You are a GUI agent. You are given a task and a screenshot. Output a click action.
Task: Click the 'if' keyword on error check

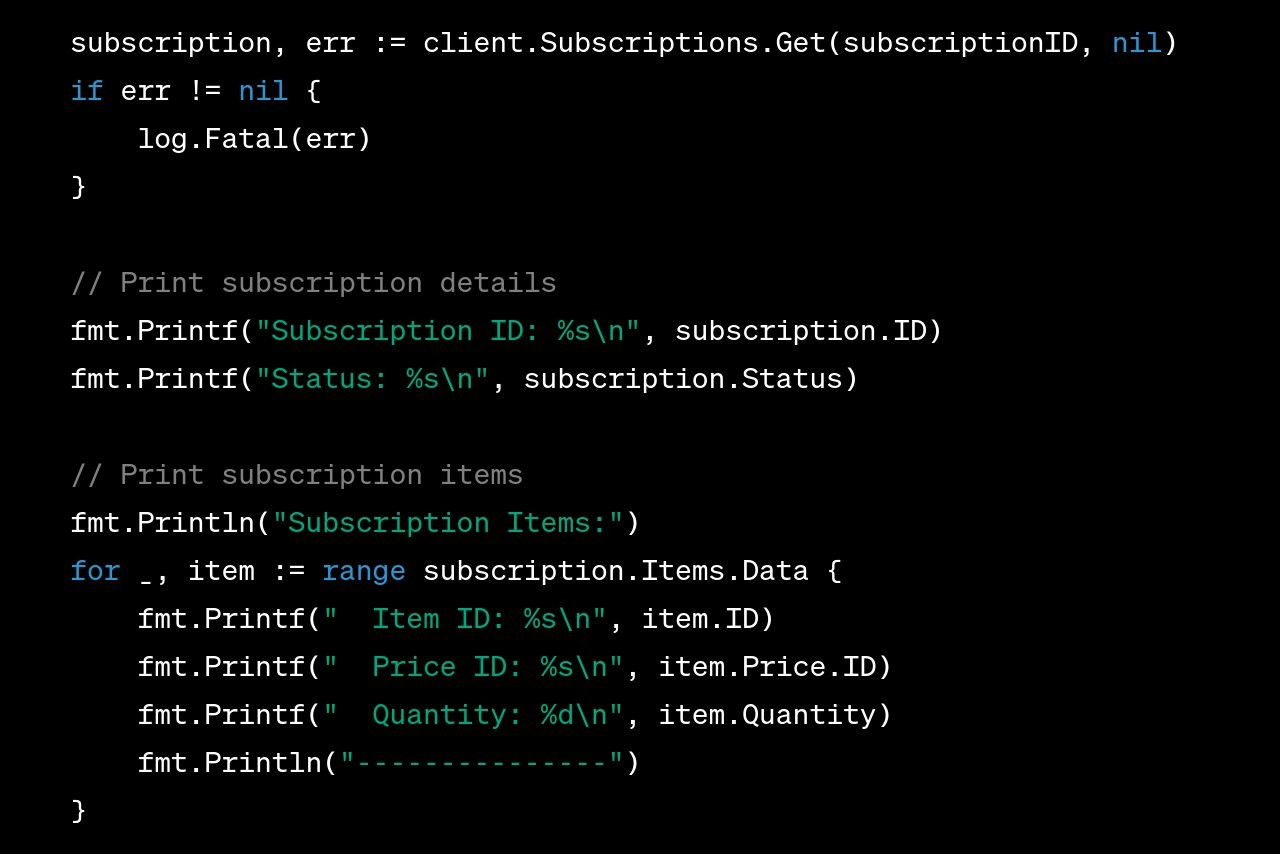tap(87, 91)
